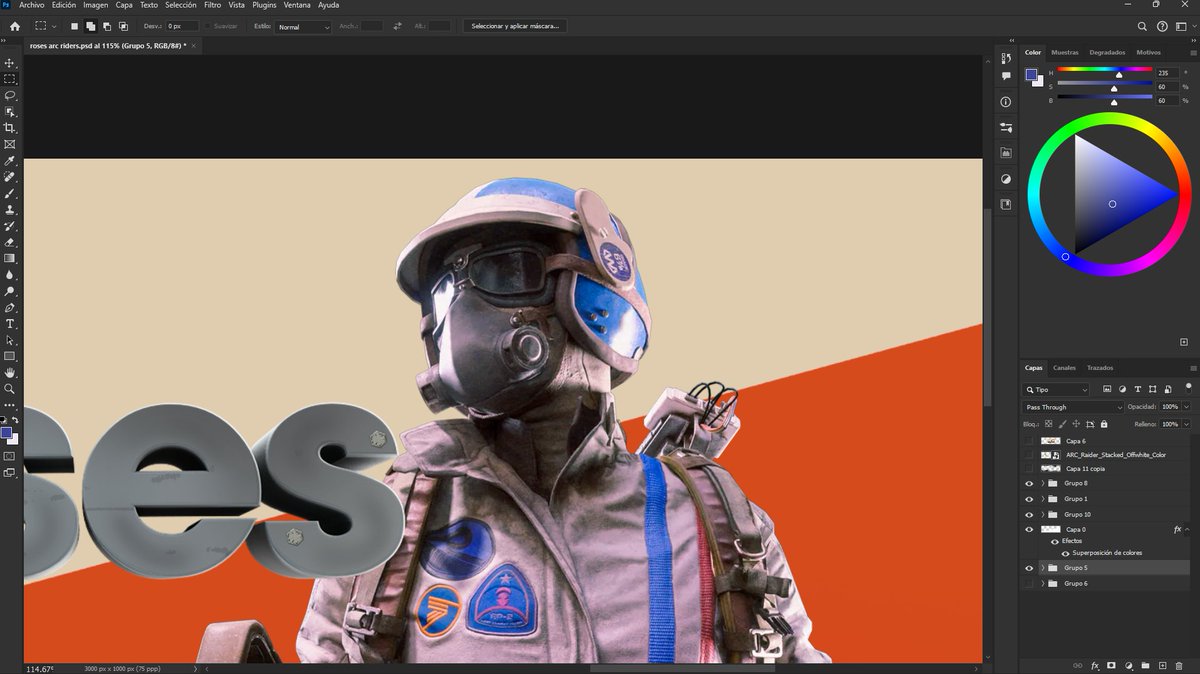
Task: Open the Color panel hamburger menu
Action: (1193, 52)
